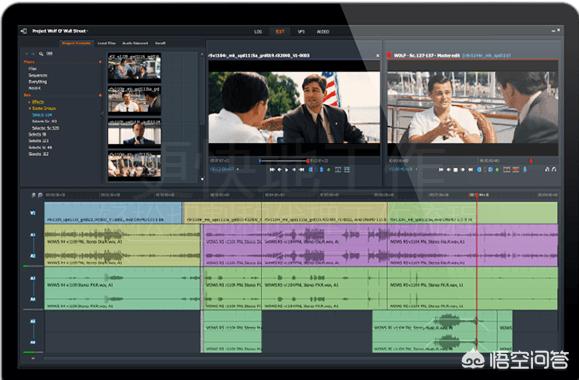Click the search magnifier icon in bin panel
This screenshot has width=579, height=380.
(x=41, y=54)
